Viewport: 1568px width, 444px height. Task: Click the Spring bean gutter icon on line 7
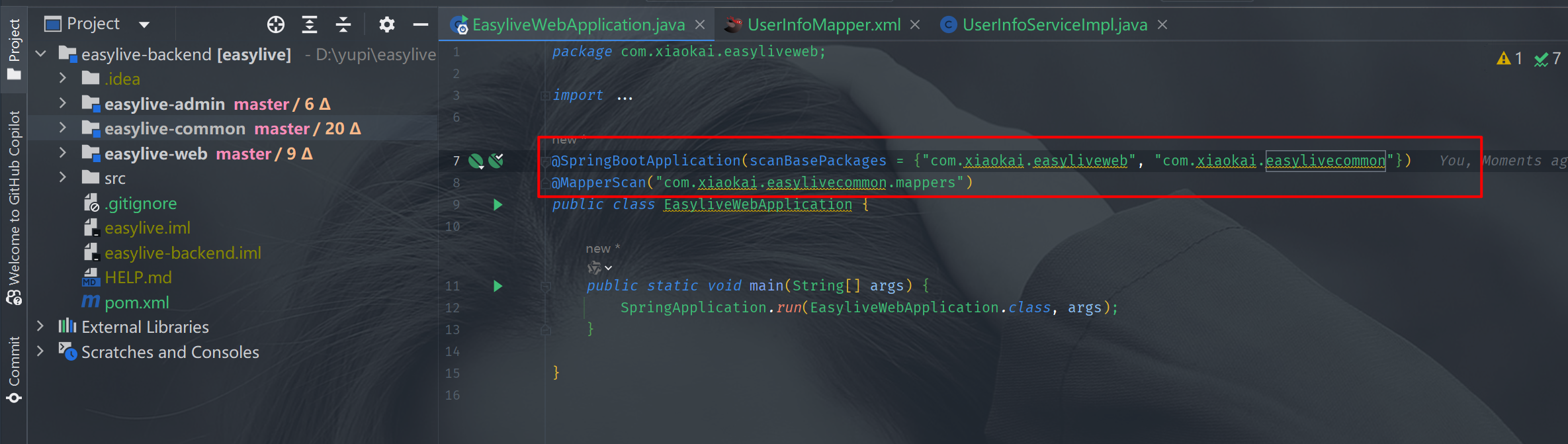(x=476, y=161)
